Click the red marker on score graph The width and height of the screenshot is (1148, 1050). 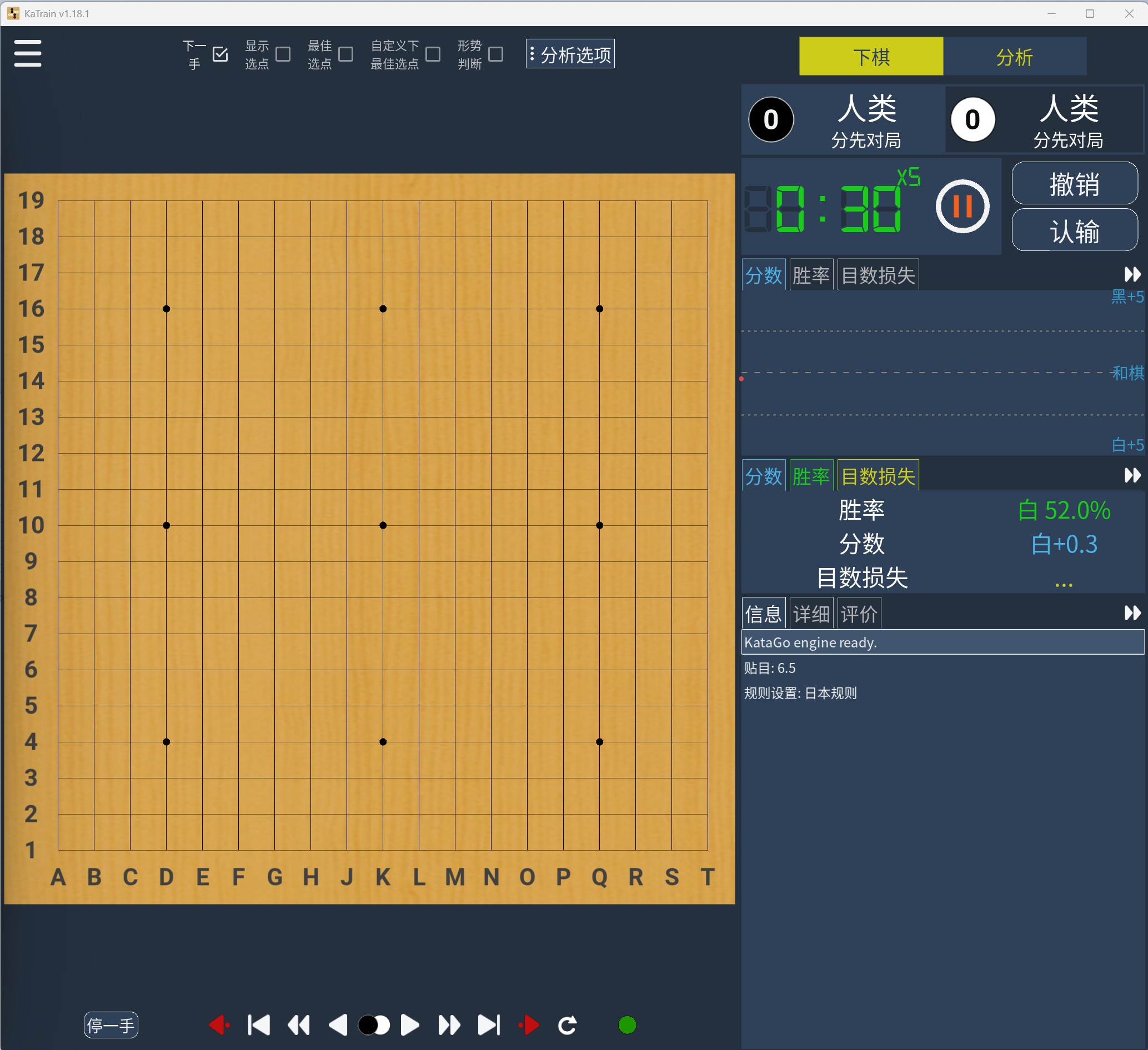[741, 379]
